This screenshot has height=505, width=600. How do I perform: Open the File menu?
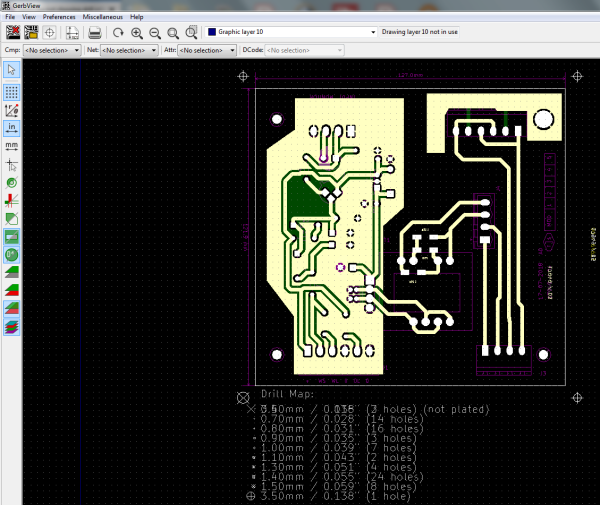coord(11,18)
